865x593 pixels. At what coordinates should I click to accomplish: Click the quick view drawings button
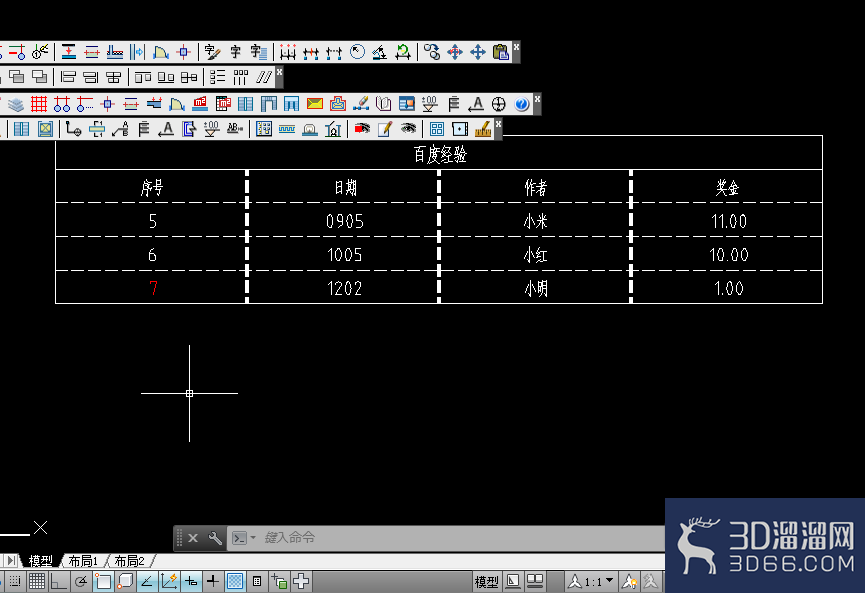535,581
